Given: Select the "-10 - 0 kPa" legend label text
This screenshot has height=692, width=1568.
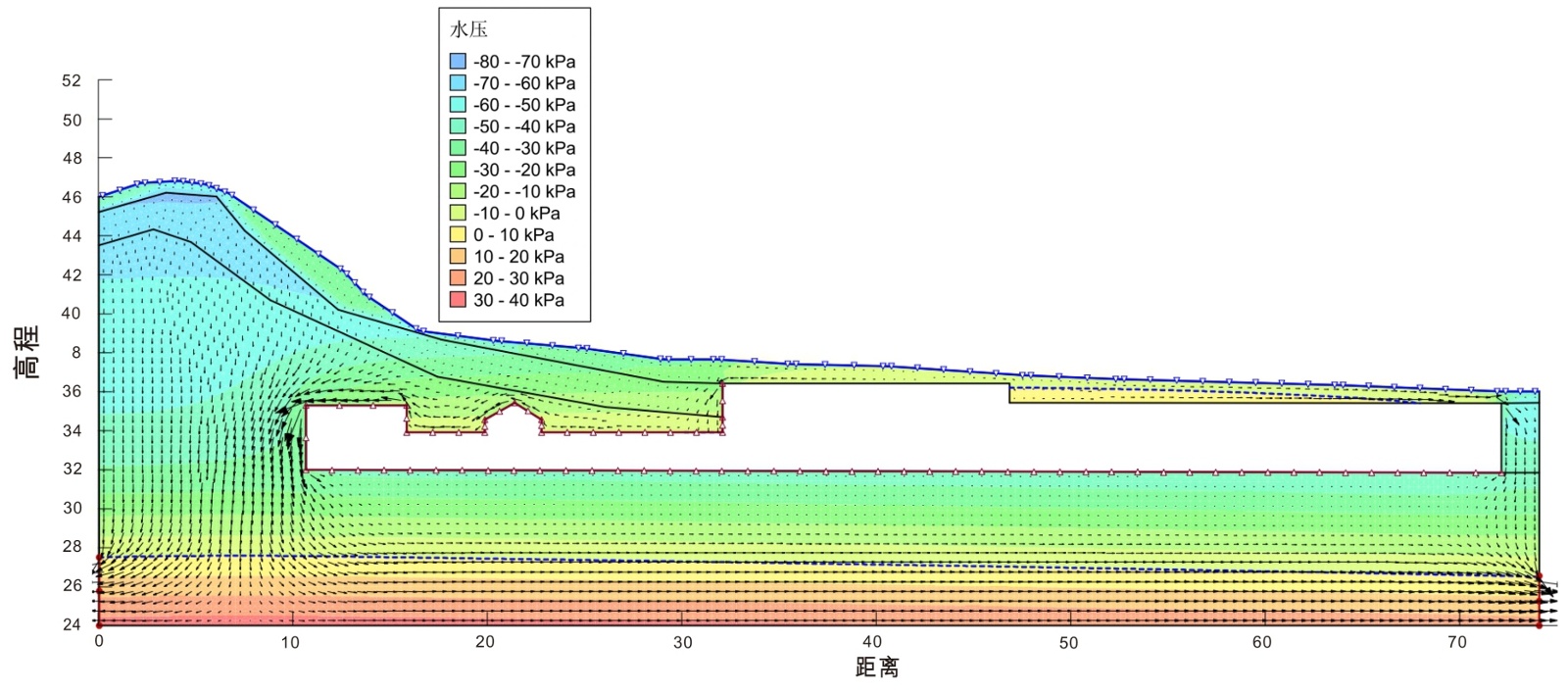Looking at the screenshot, I should pyautogui.click(x=516, y=214).
